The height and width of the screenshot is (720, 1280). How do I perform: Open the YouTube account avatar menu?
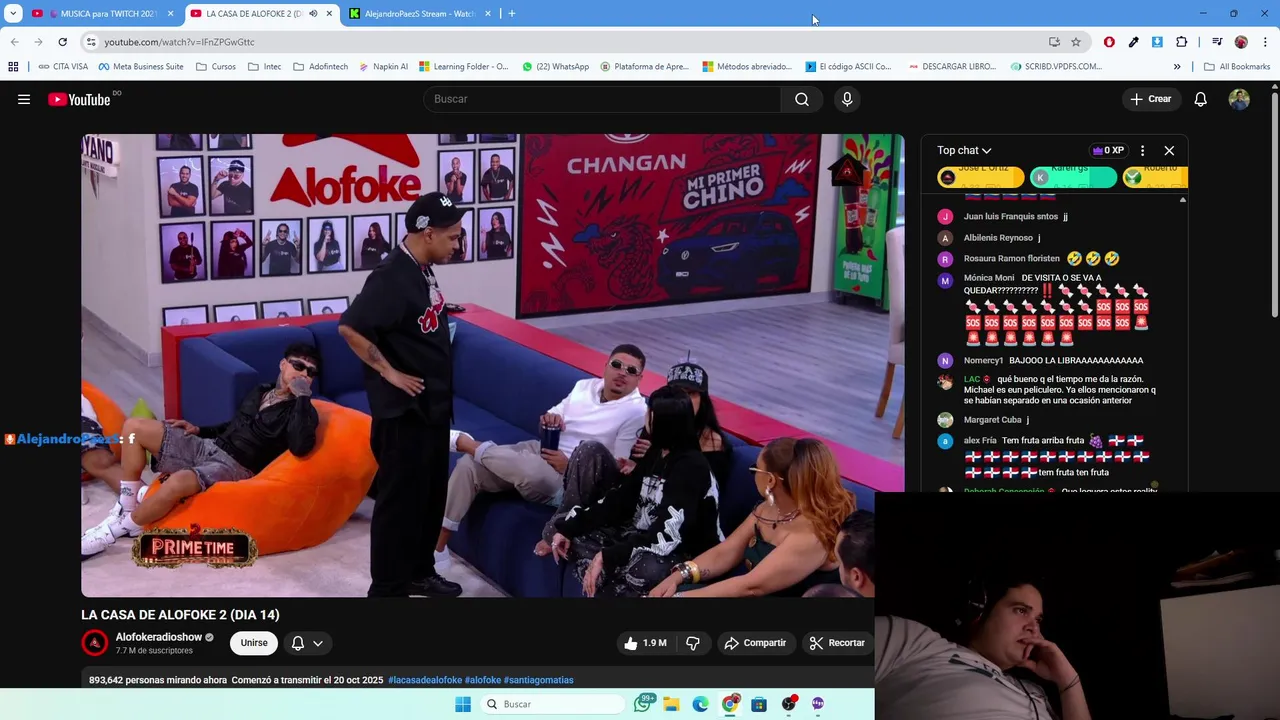1239,99
